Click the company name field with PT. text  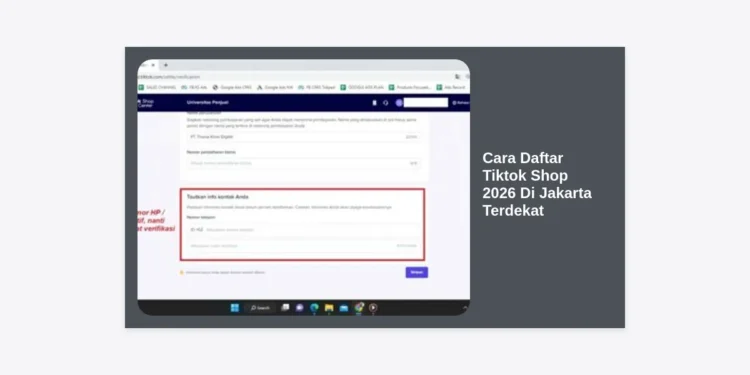coord(304,137)
